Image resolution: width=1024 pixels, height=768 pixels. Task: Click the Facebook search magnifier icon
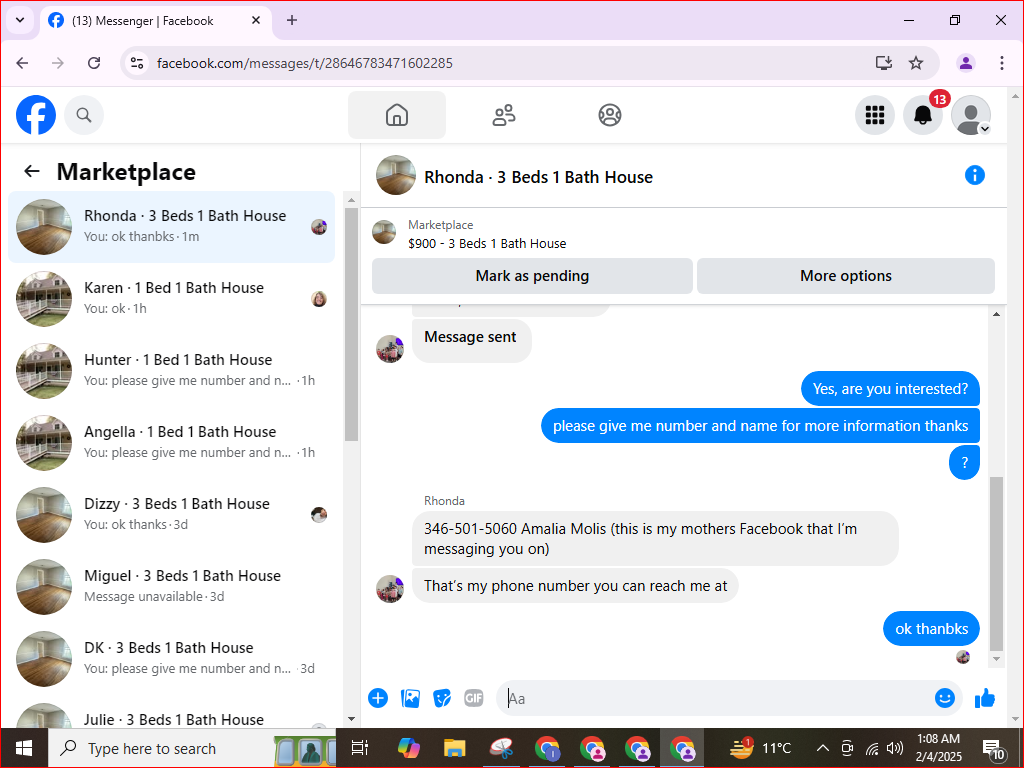(84, 115)
